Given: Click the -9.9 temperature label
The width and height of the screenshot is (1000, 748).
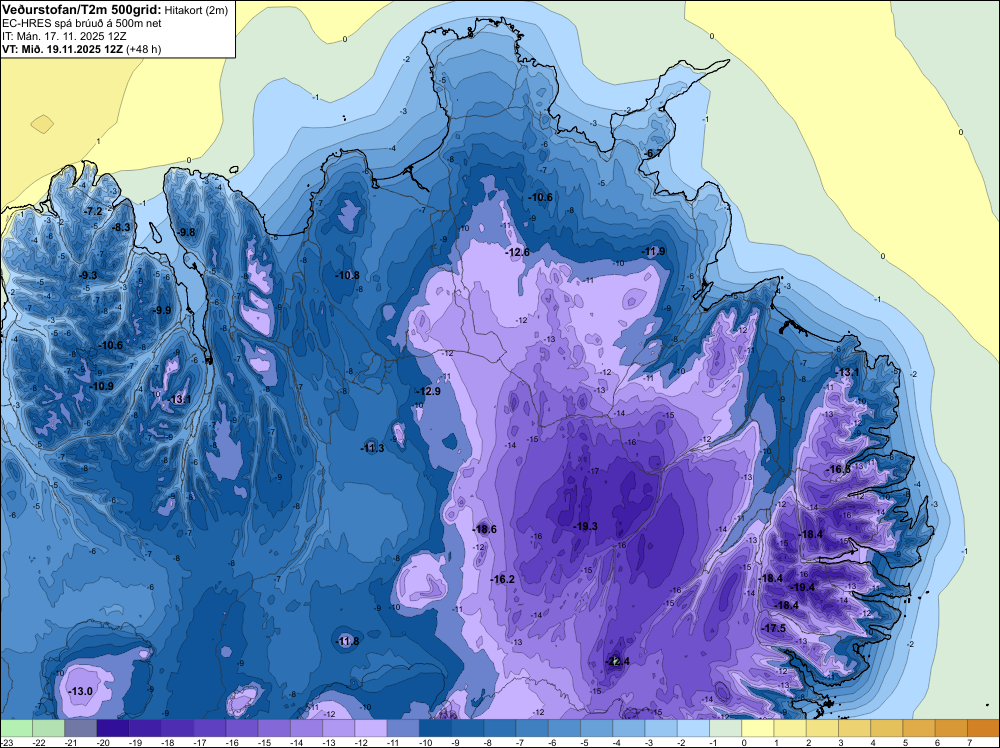Looking at the screenshot, I should [x=162, y=311].
